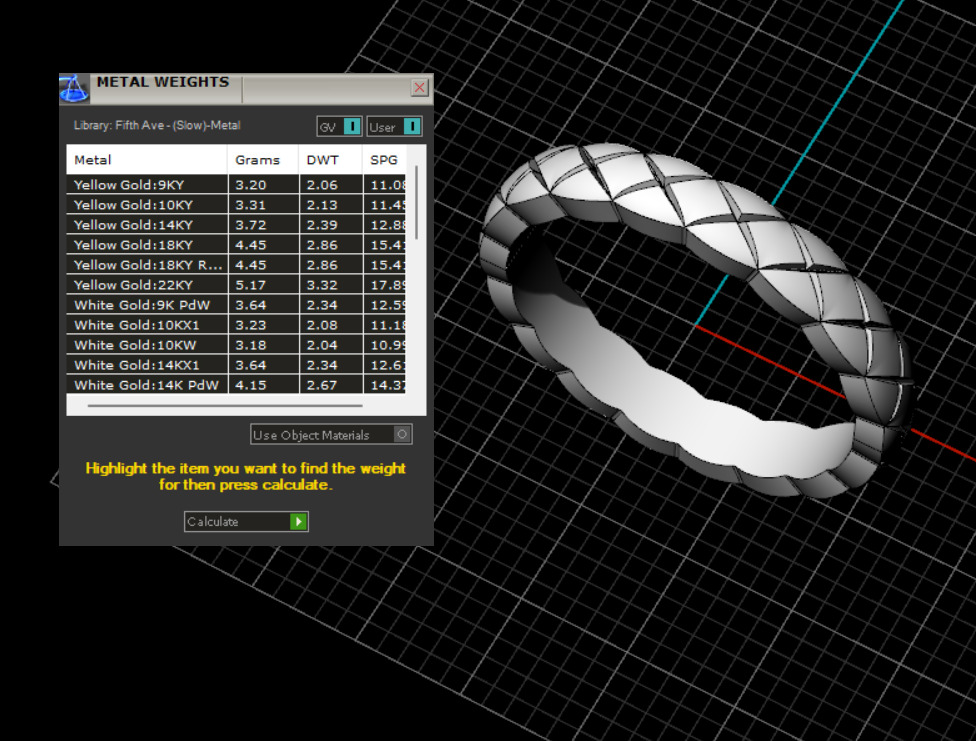Click the green arrow on the Calculate button
This screenshot has height=741, width=976.
(299, 521)
